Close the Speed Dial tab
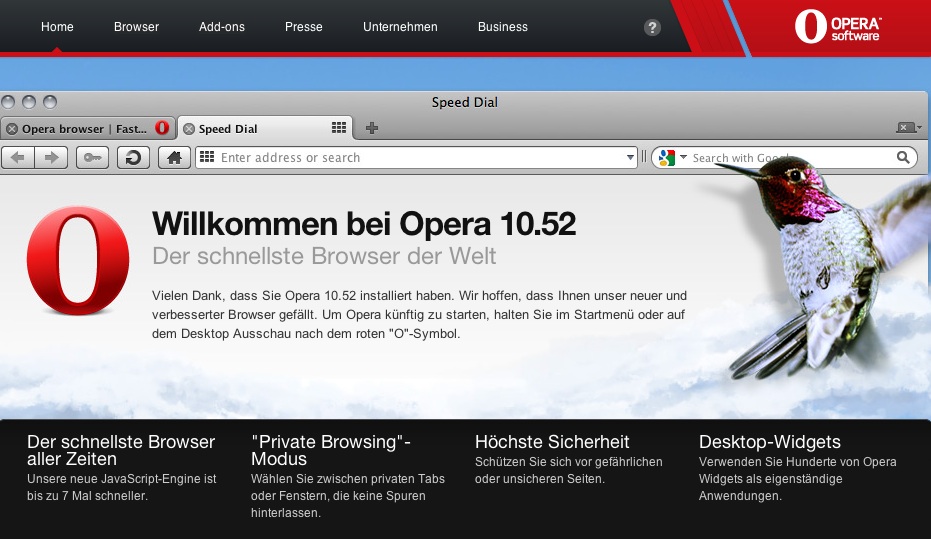This screenshot has width=931, height=539. pos(189,129)
